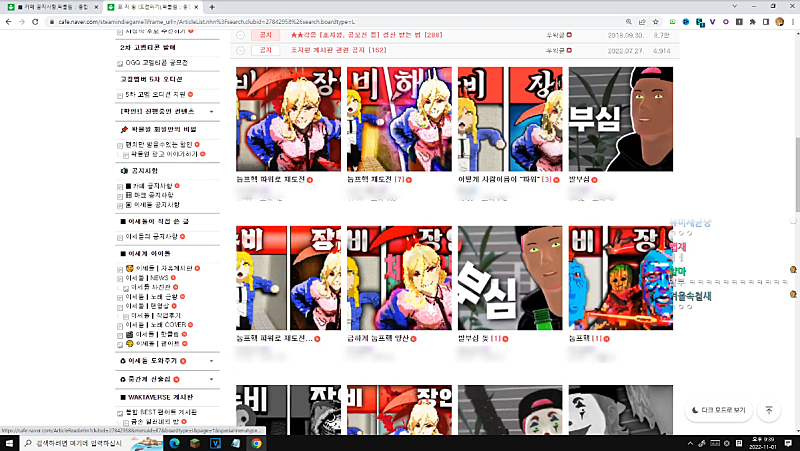This screenshot has width=800, height=451.
Task: Expand the 진행중인 컨텐츠 sidebar section
Action: [212, 111]
